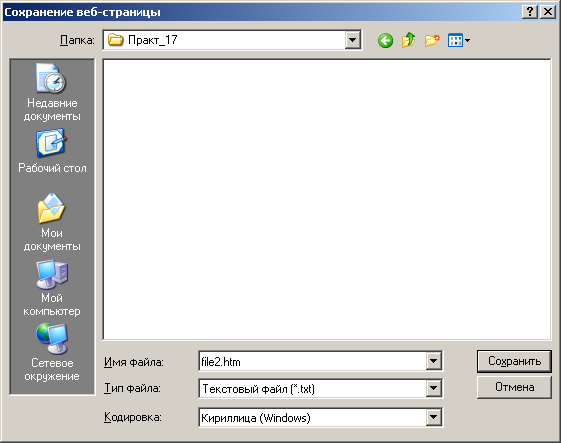Open the Тип файла dropdown list
561x443 pixels.
pyautogui.click(x=433, y=388)
